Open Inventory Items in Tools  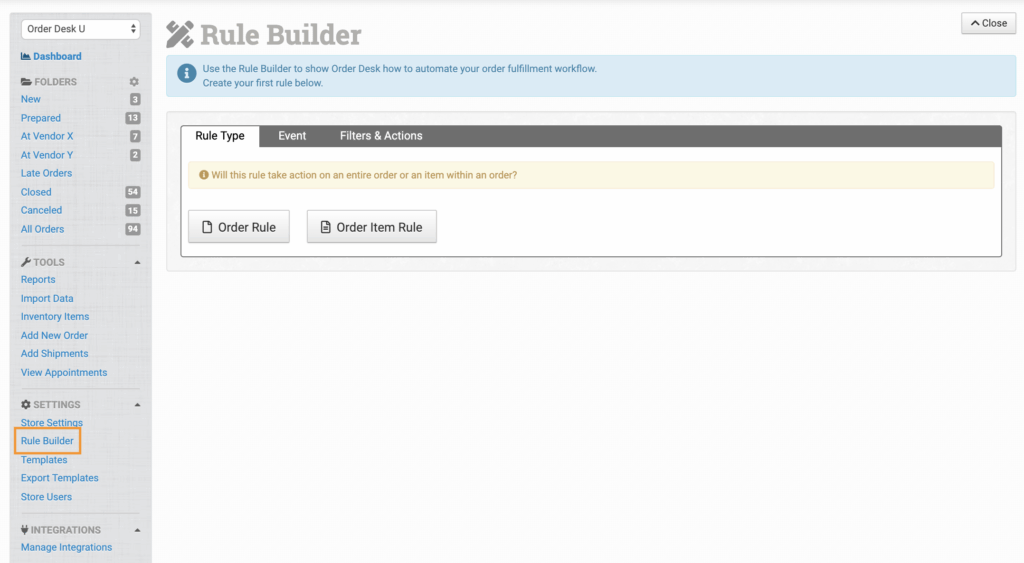(x=55, y=317)
